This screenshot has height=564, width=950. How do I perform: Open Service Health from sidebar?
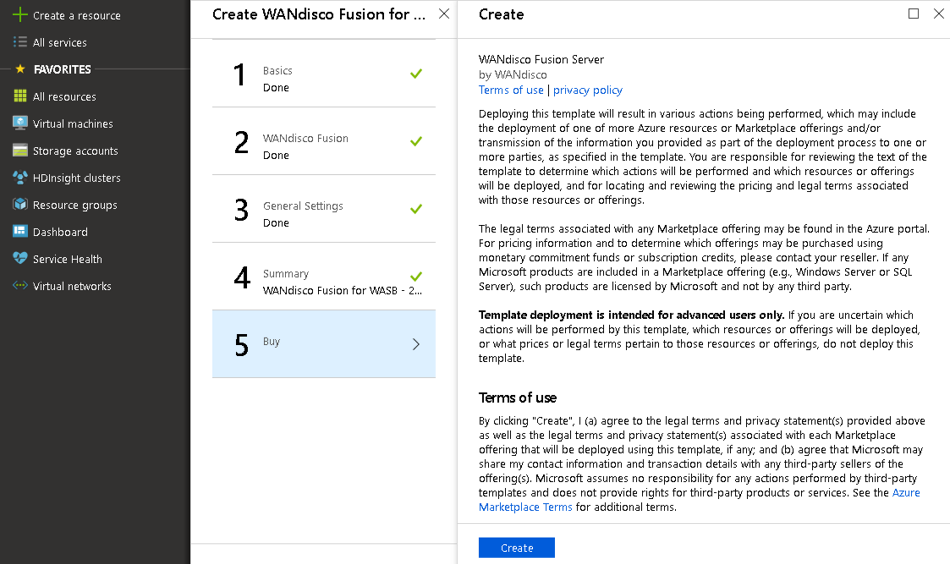67,259
